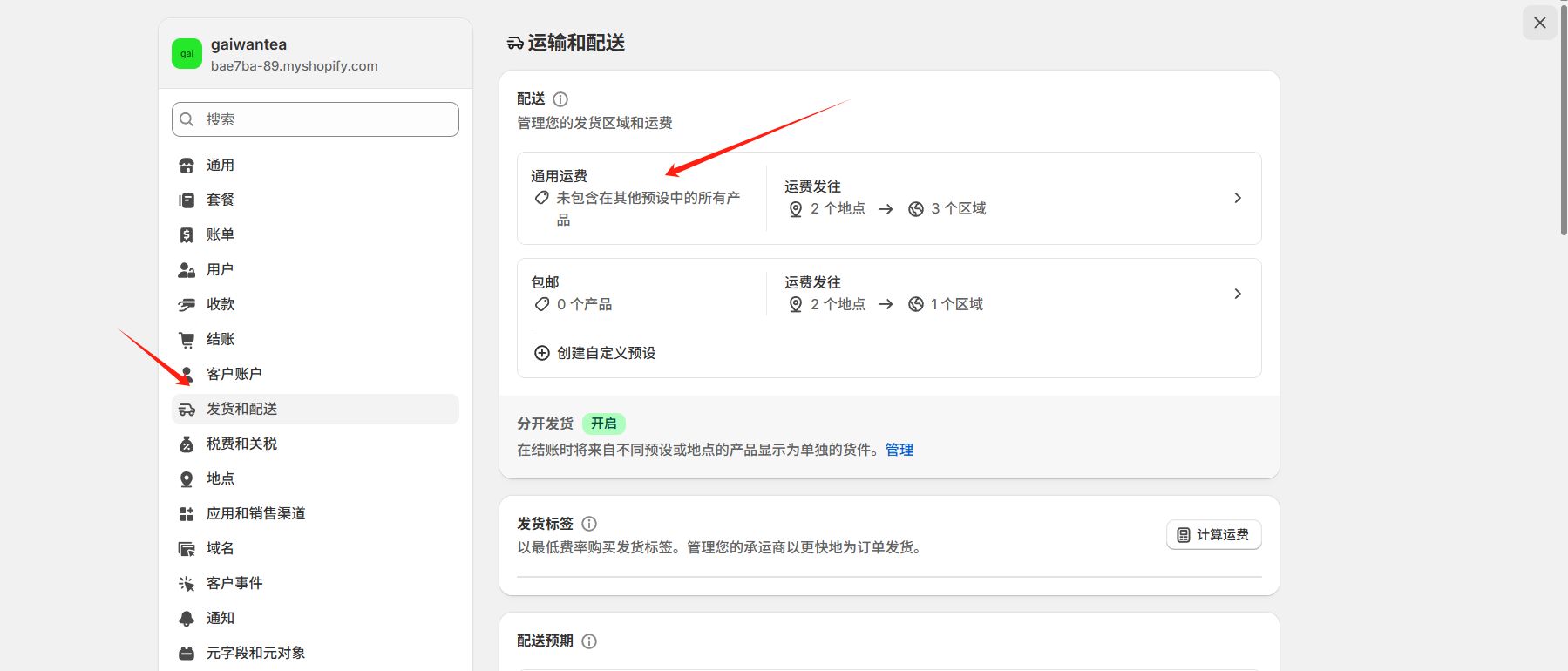Open the 套餐 settings menu item

point(316,200)
